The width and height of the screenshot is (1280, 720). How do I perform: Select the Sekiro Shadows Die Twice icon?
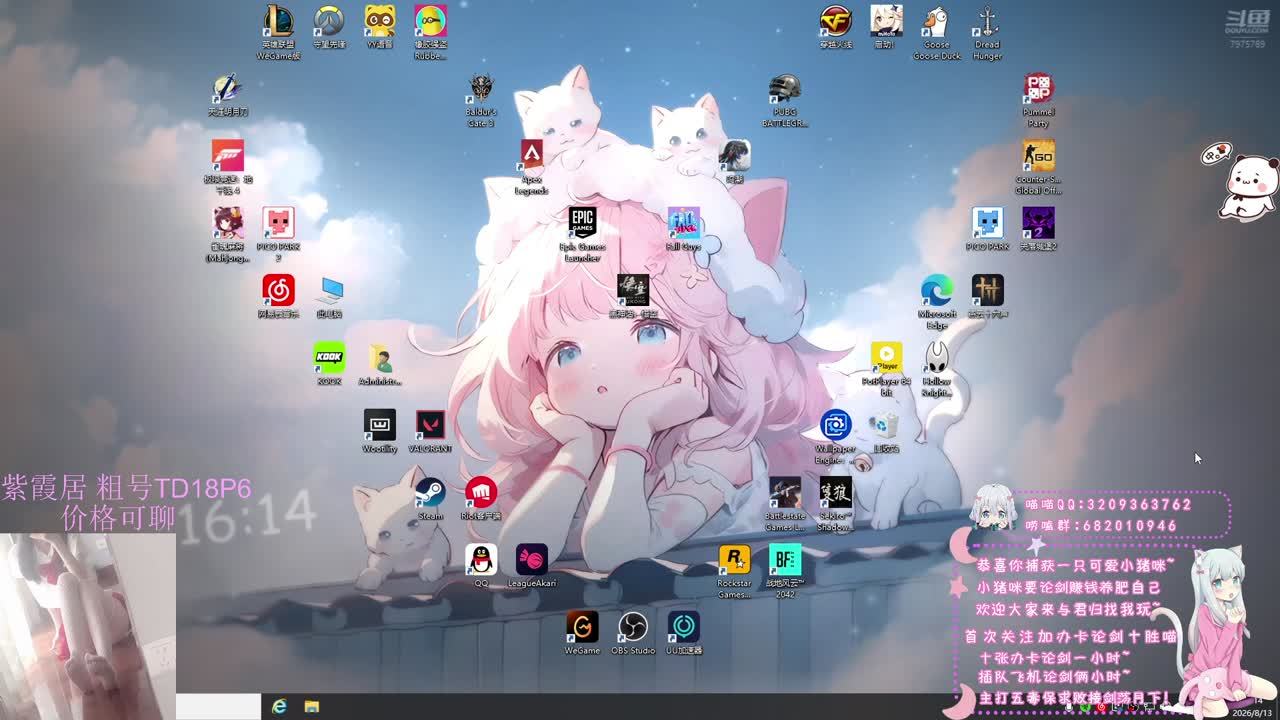pyautogui.click(x=836, y=492)
